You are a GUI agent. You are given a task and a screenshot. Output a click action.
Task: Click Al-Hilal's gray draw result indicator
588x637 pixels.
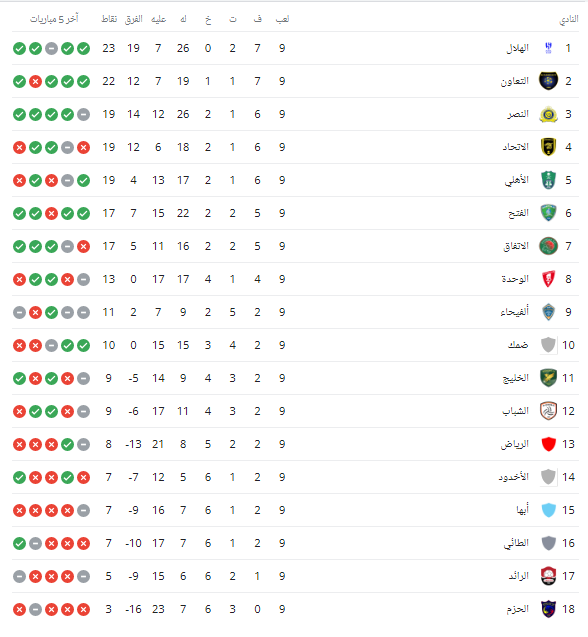point(52,49)
